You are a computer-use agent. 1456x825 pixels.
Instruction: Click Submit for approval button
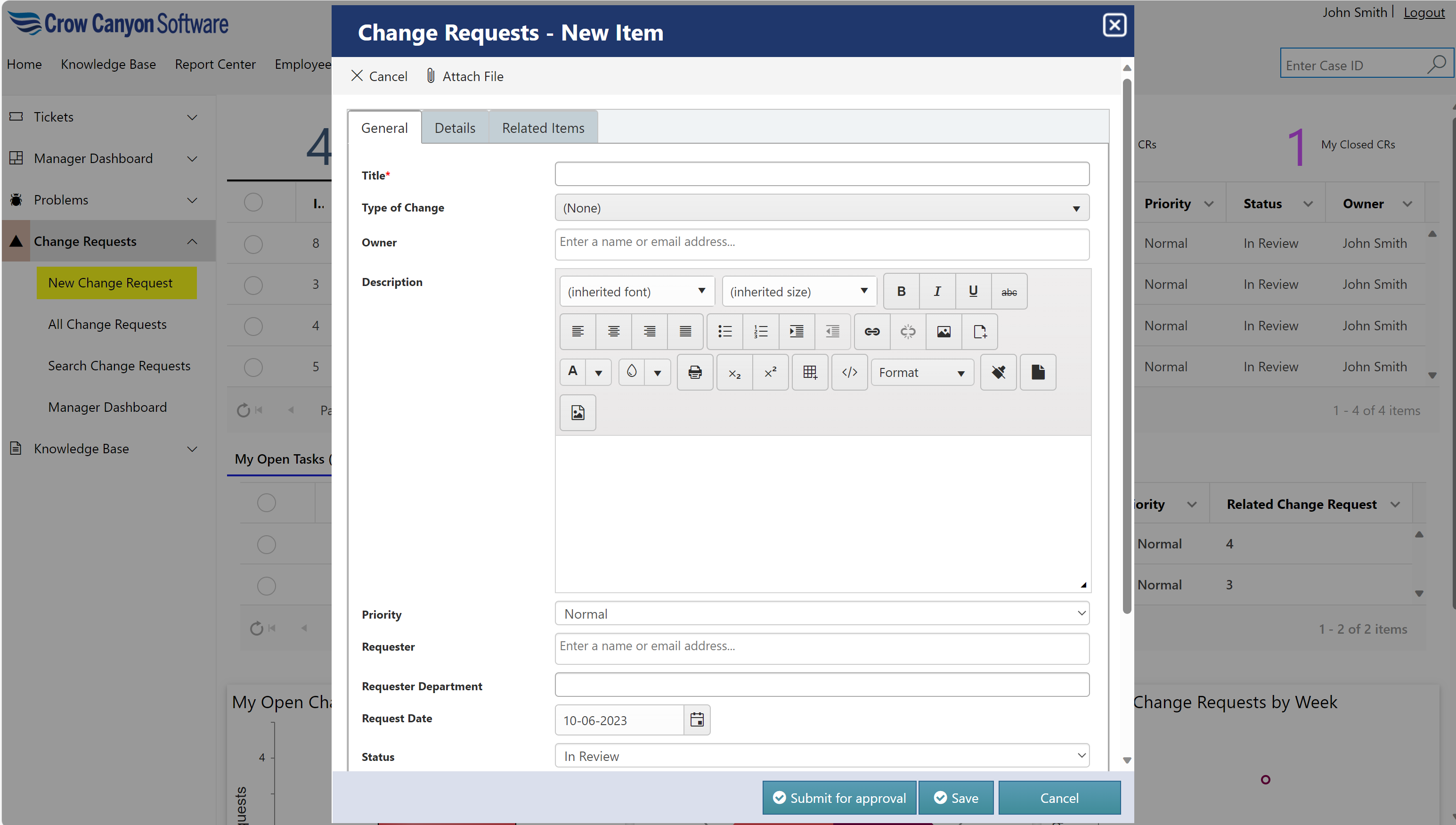[839, 798]
